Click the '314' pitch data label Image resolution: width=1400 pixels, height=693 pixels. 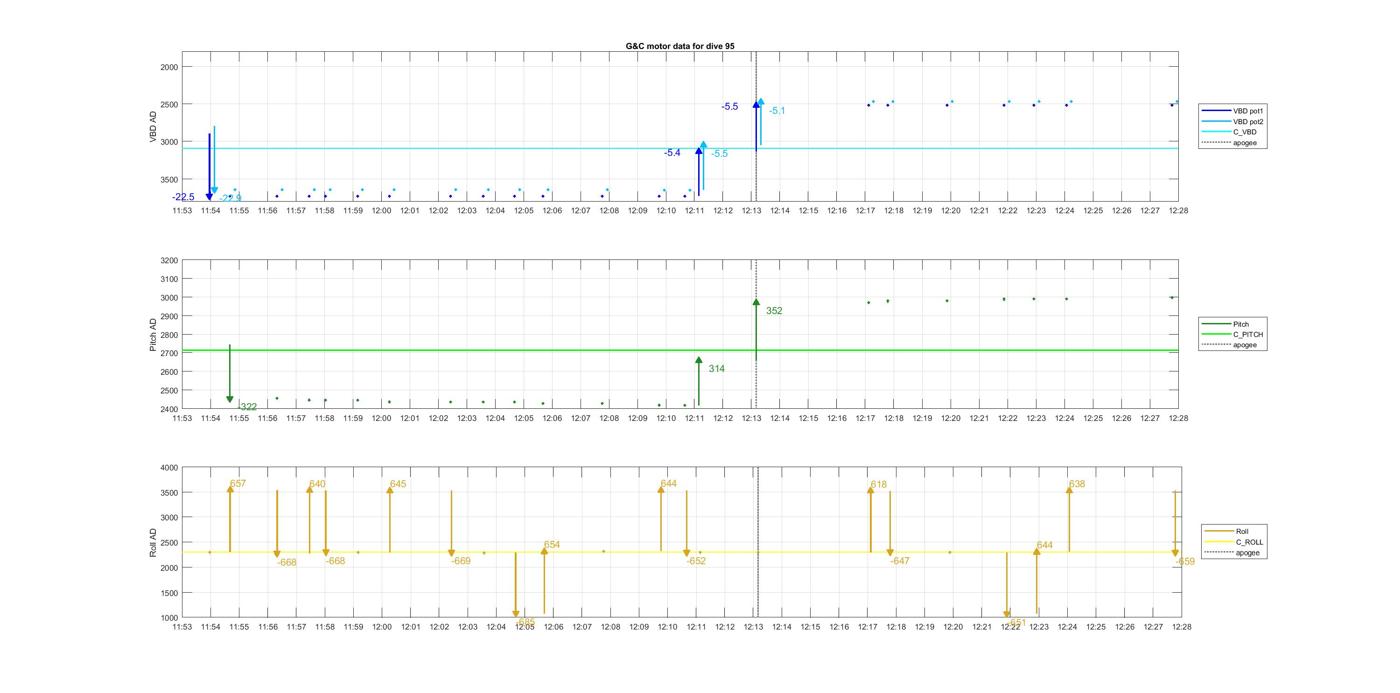click(717, 369)
